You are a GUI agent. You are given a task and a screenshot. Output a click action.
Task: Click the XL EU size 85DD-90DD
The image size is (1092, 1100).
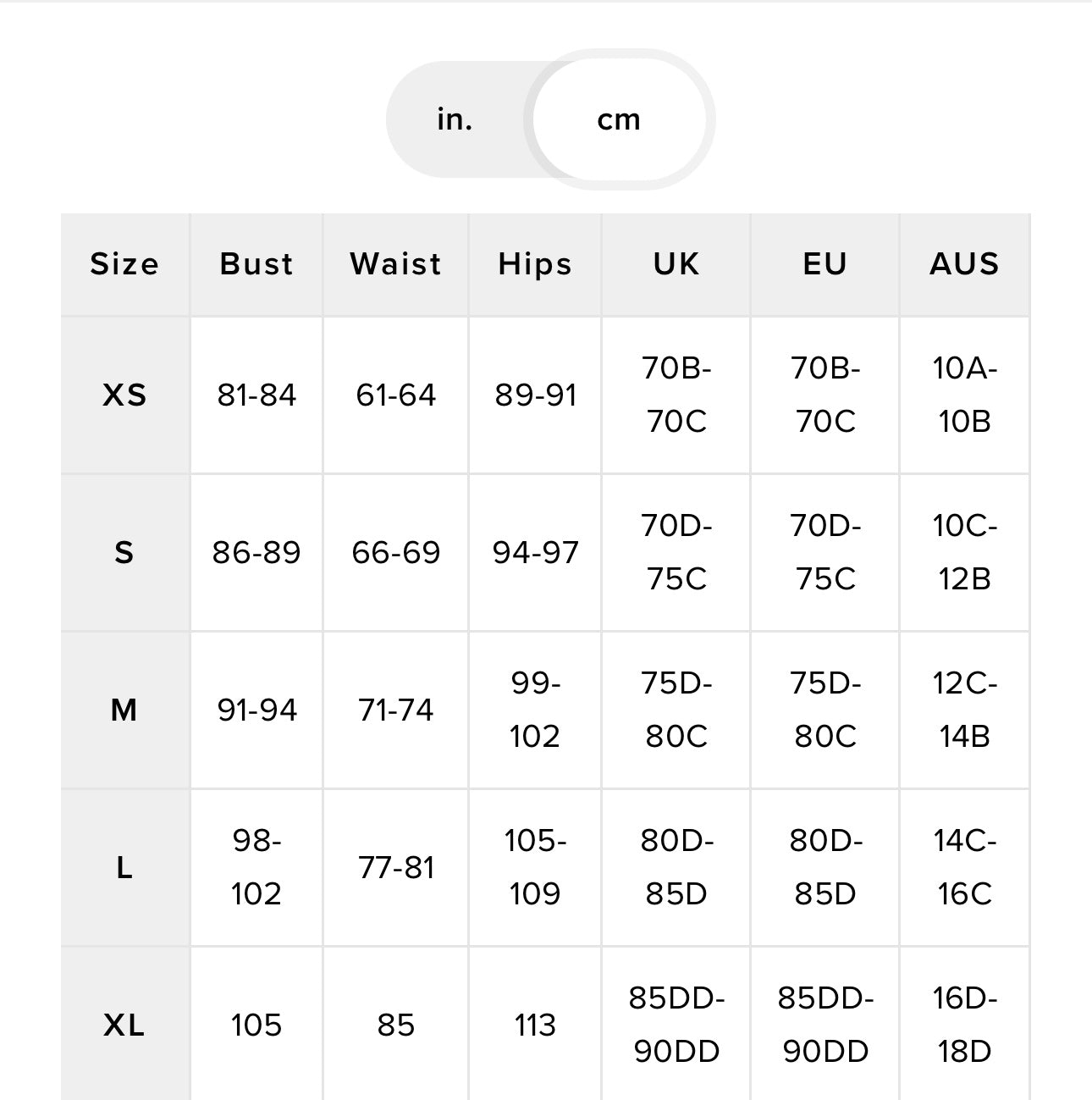825,1025
